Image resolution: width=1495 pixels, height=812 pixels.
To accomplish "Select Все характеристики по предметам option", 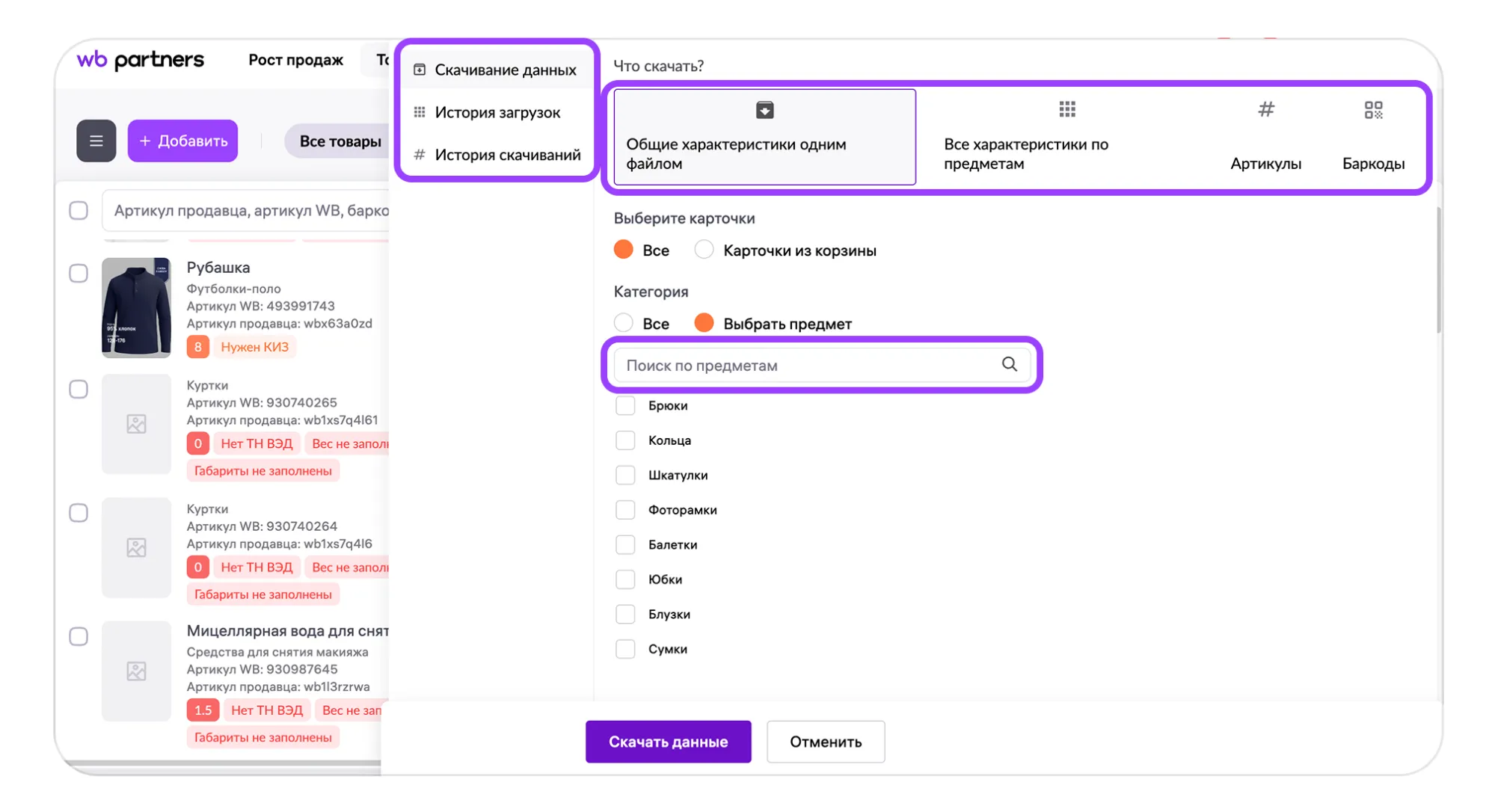I will tap(1067, 137).
